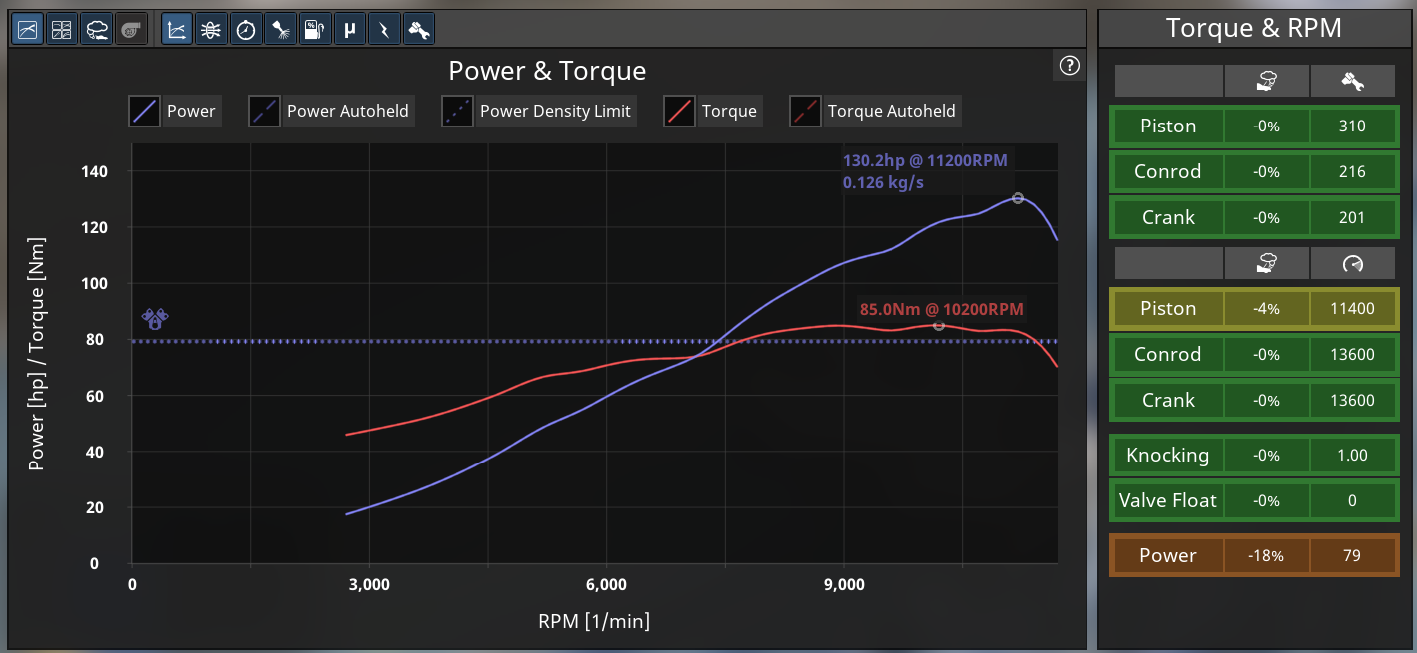This screenshot has width=1417, height=653.
Task: Show the fuel pump percentage graph
Action: [x=314, y=30]
